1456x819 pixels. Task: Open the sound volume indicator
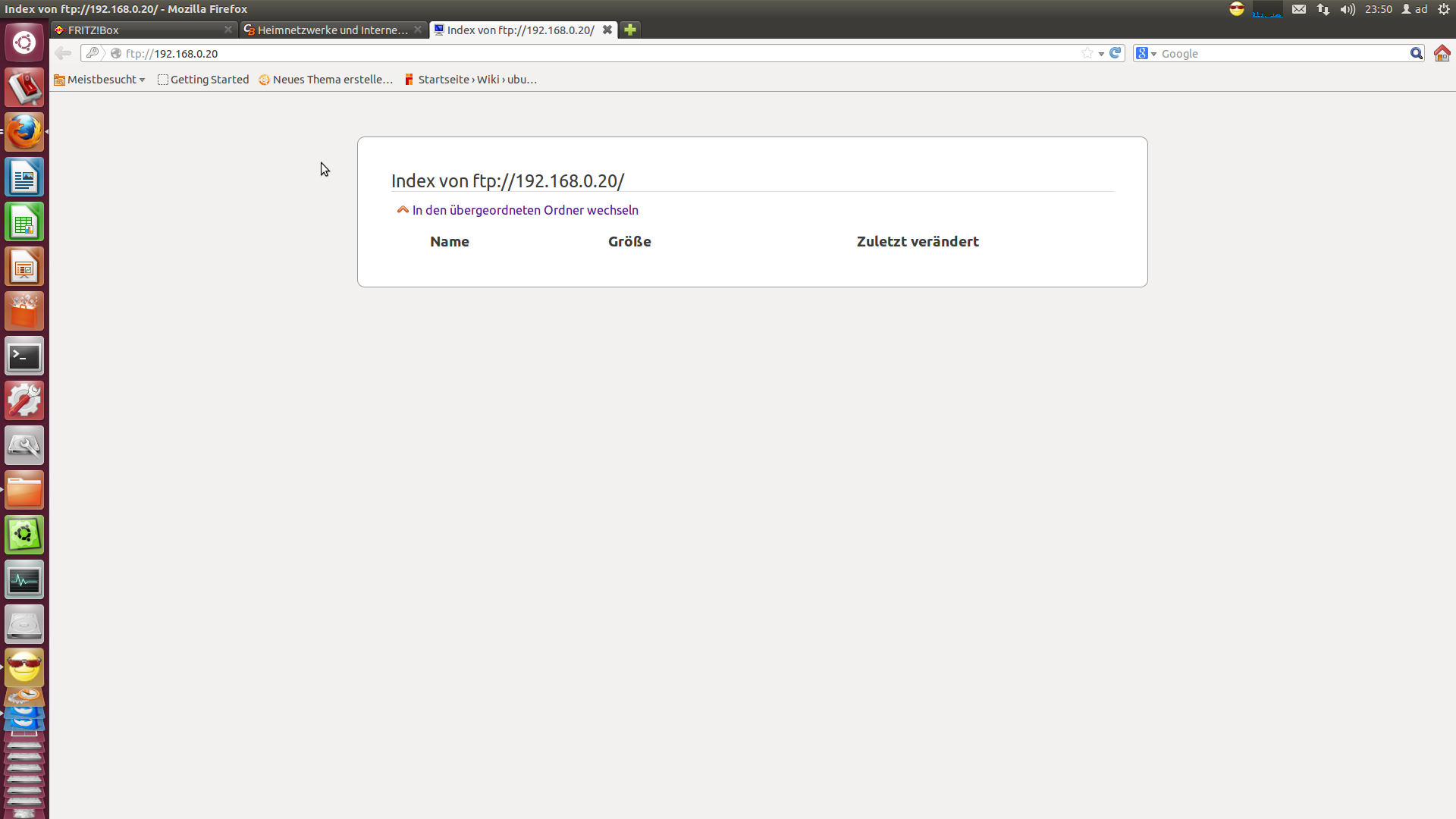tap(1347, 9)
